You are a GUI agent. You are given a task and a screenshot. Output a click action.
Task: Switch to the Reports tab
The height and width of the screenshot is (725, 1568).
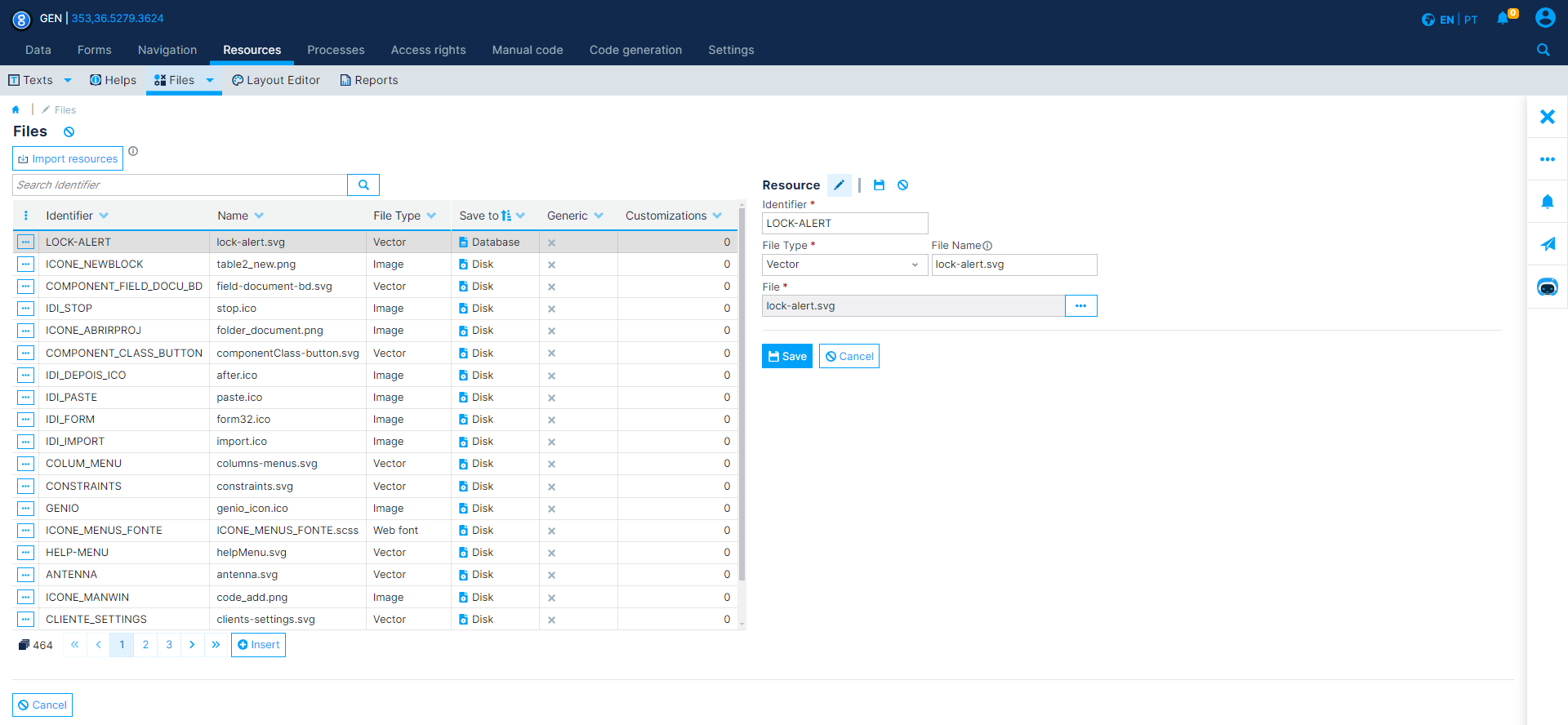tap(369, 80)
